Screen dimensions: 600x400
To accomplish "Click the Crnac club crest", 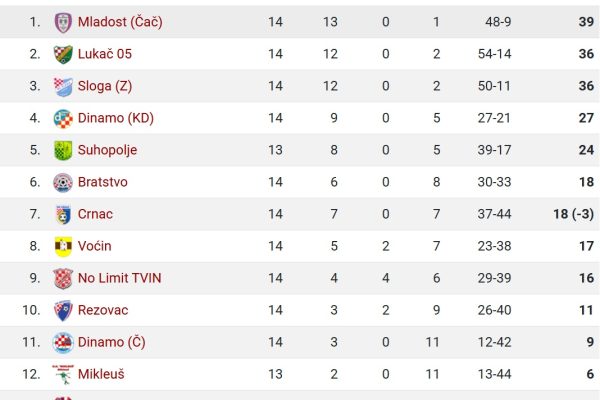I will 63,215.
